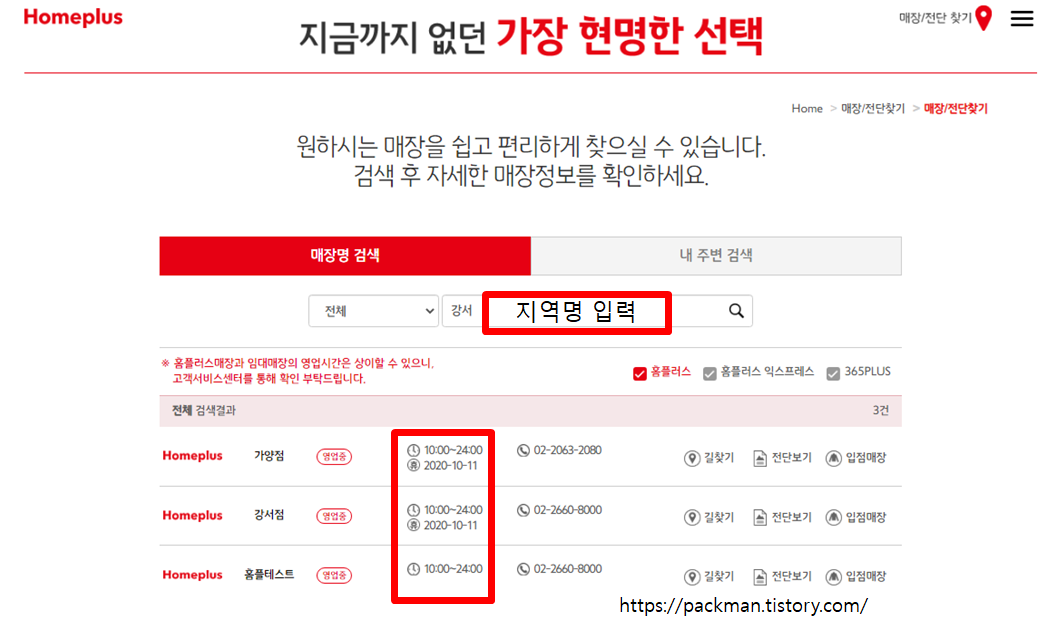Click the 길찾기 link for 가양점
Viewport: 1041px width, 619px height.
[719, 458]
